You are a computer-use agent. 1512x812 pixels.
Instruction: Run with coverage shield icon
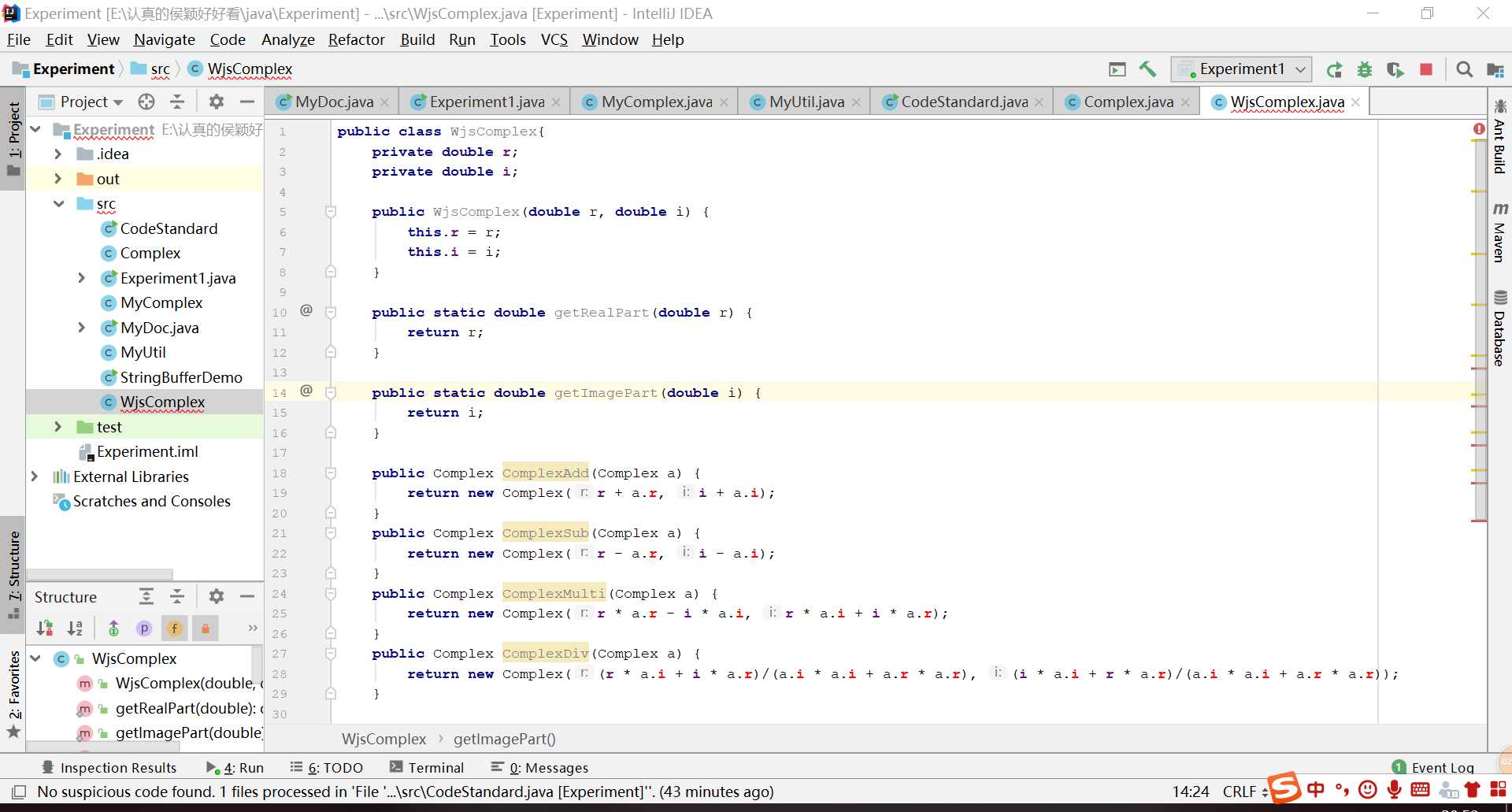1395,69
